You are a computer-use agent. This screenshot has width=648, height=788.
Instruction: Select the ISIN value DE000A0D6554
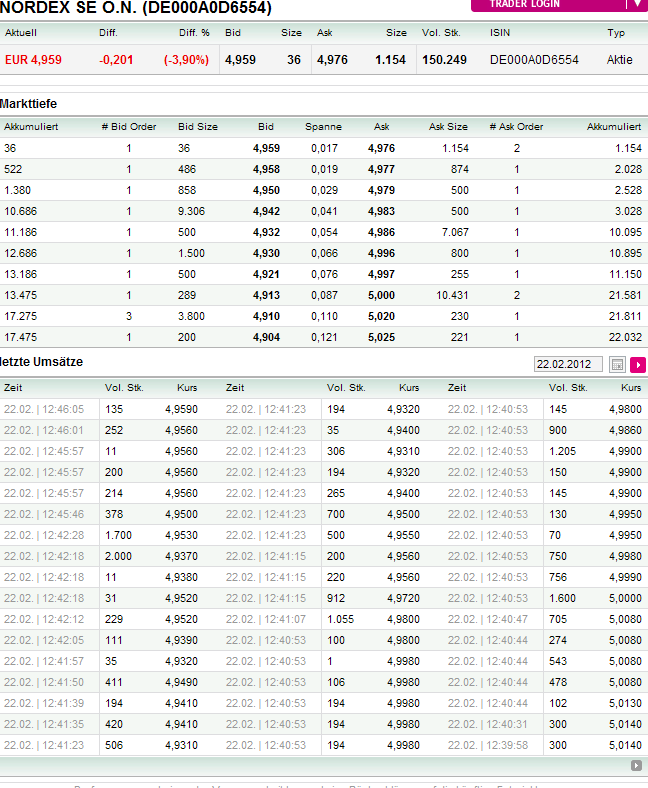click(534, 60)
